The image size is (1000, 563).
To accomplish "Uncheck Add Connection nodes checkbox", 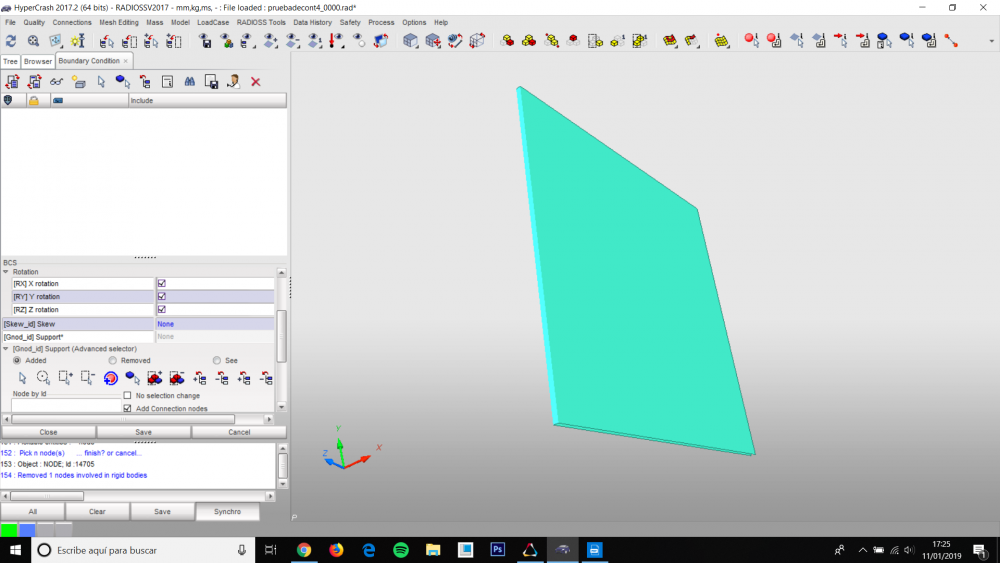I will coord(127,408).
